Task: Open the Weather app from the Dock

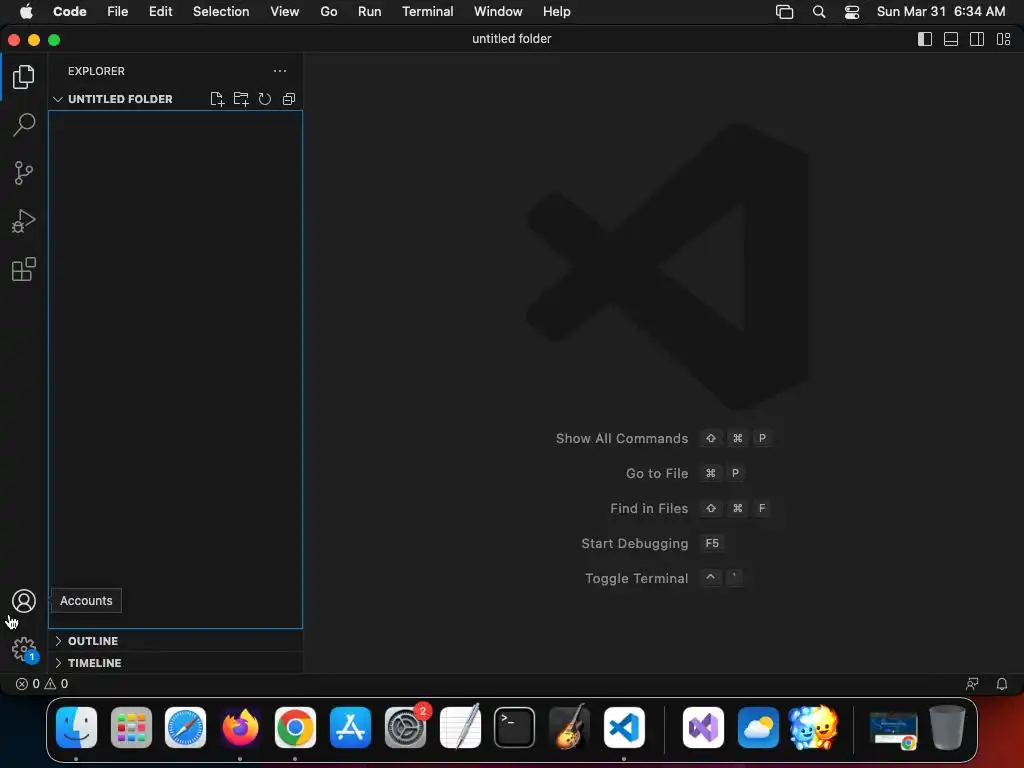Action: point(758,728)
